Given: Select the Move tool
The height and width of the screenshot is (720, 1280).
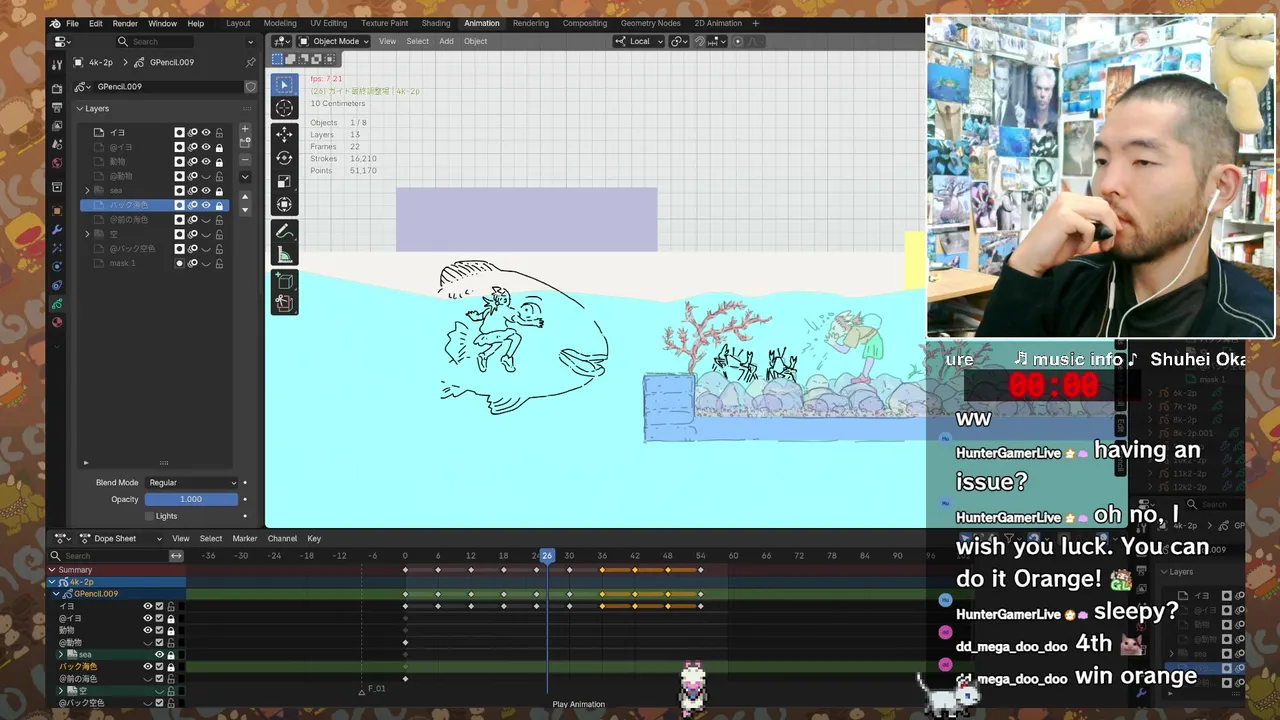Looking at the screenshot, I should tap(284, 135).
